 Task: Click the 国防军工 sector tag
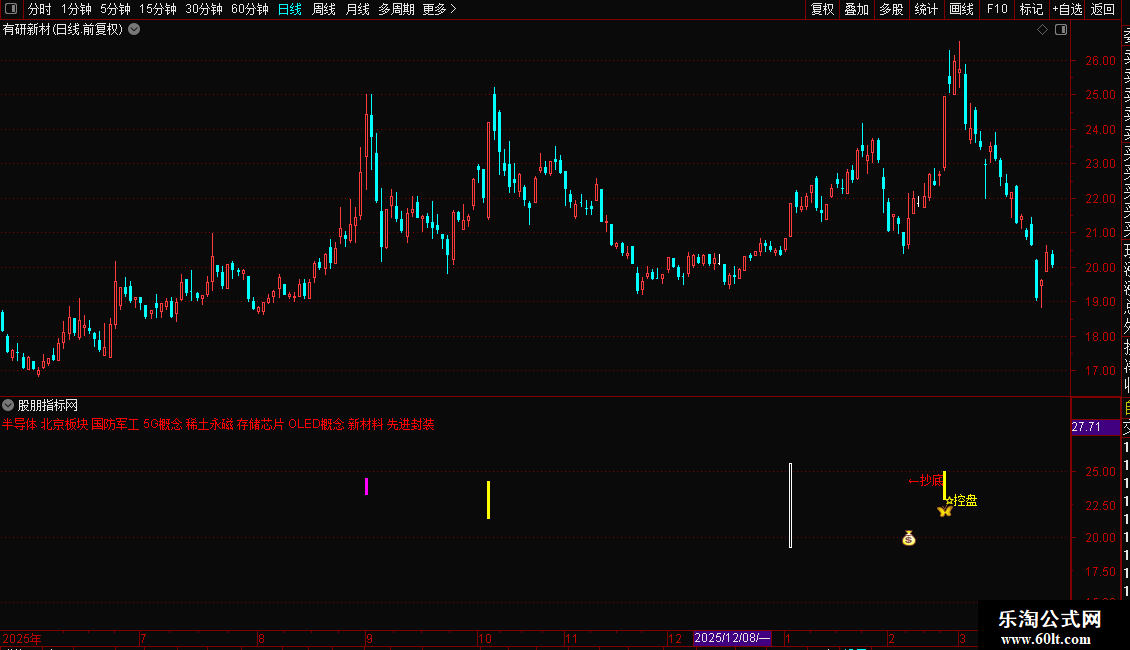click(115, 424)
